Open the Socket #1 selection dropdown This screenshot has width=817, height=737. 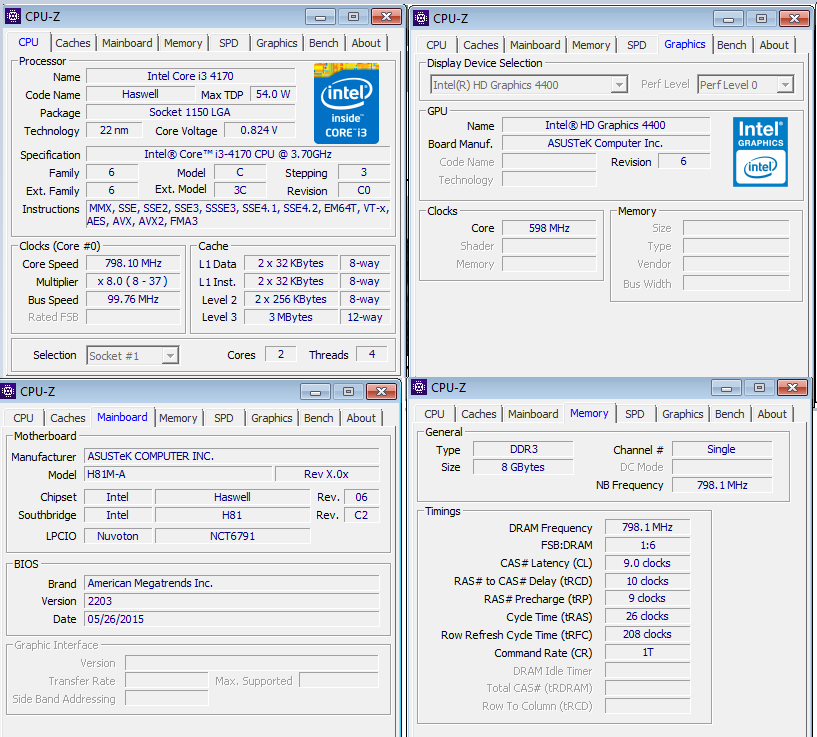point(133,355)
